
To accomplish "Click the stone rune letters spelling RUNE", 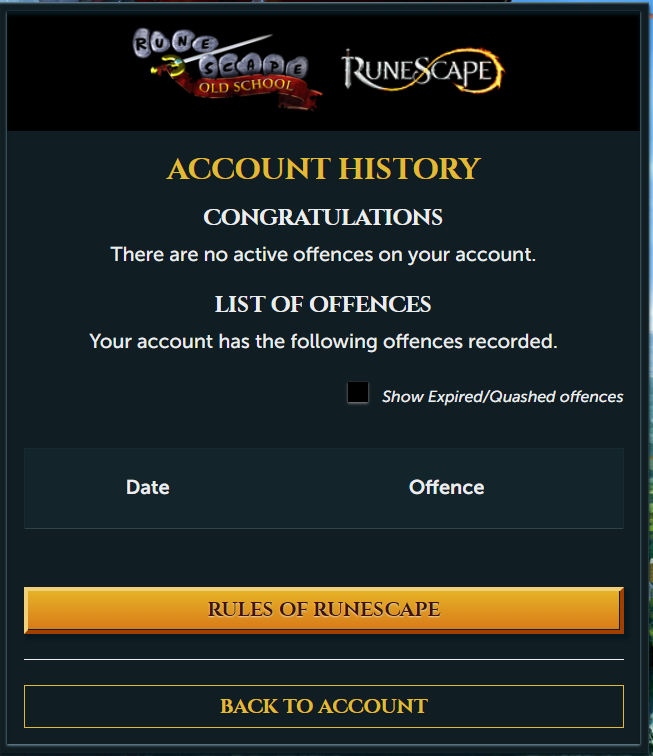I will pyautogui.click(x=174, y=43).
